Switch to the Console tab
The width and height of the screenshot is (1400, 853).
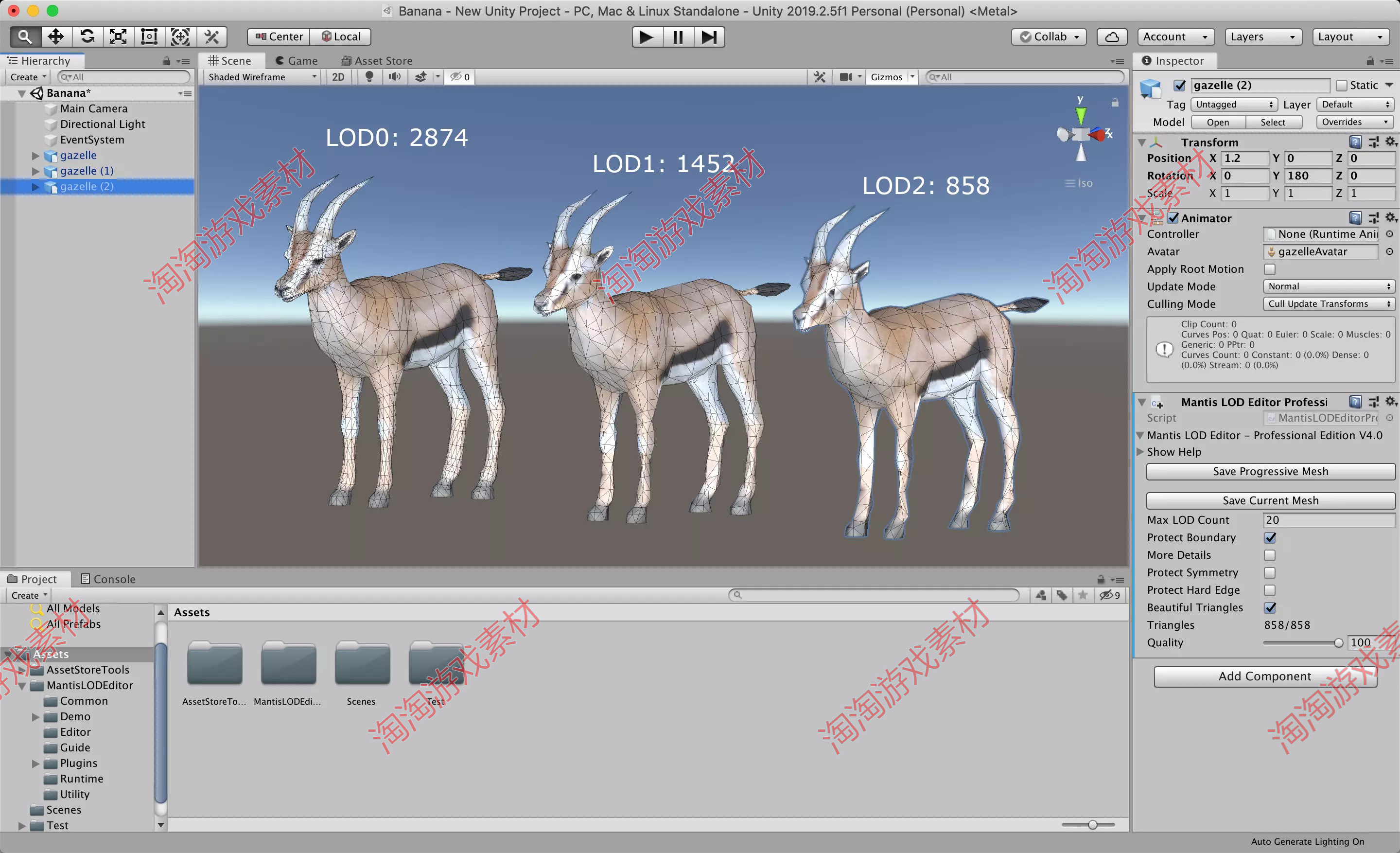pos(108,579)
